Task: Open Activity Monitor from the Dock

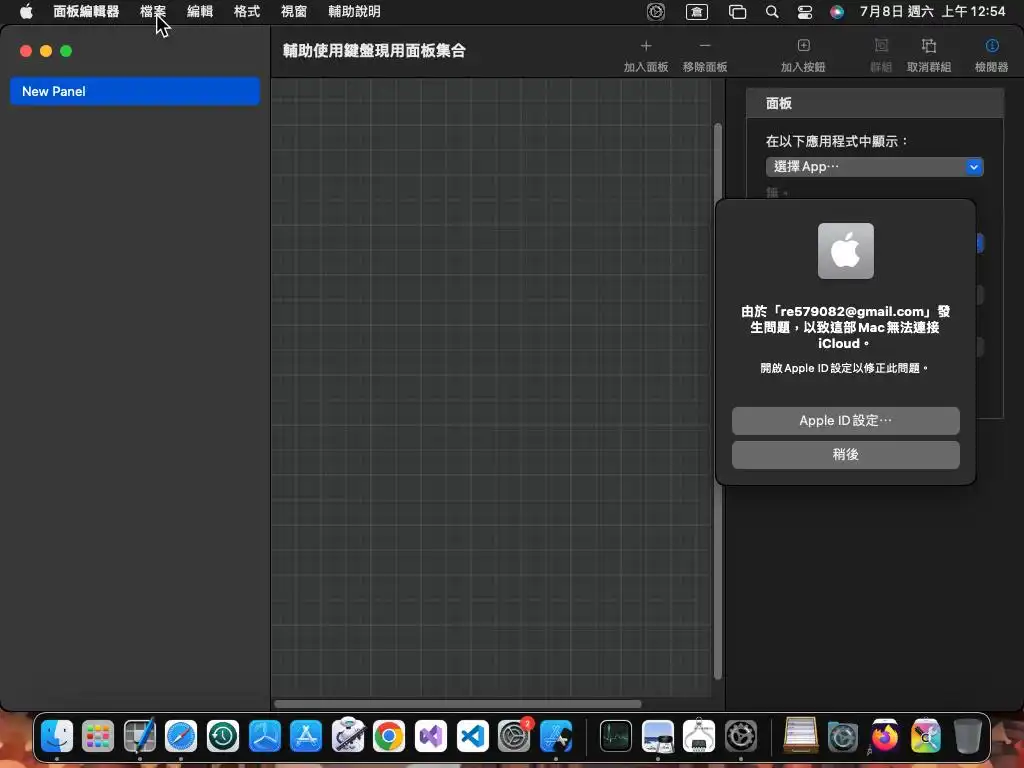Action: point(616,736)
